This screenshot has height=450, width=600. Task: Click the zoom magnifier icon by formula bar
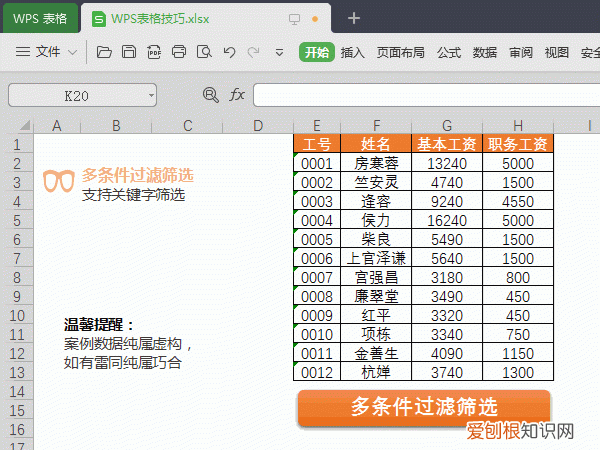point(210,95)
